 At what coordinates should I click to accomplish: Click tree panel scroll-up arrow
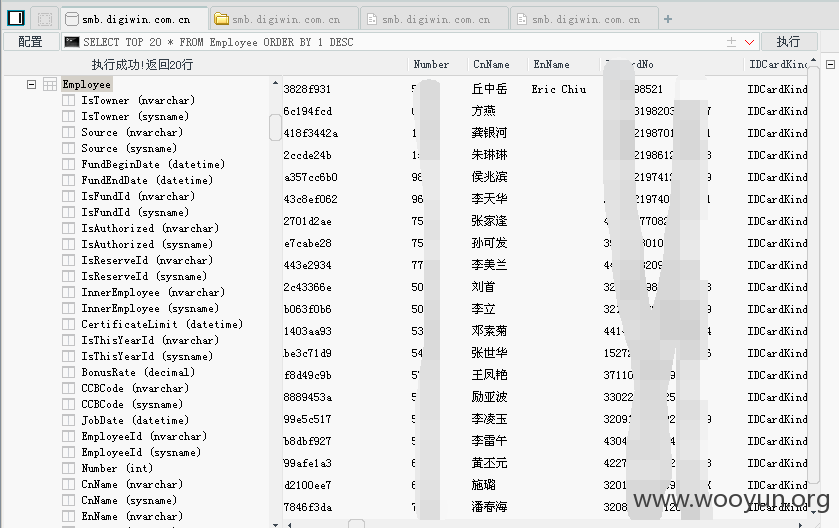275,83
